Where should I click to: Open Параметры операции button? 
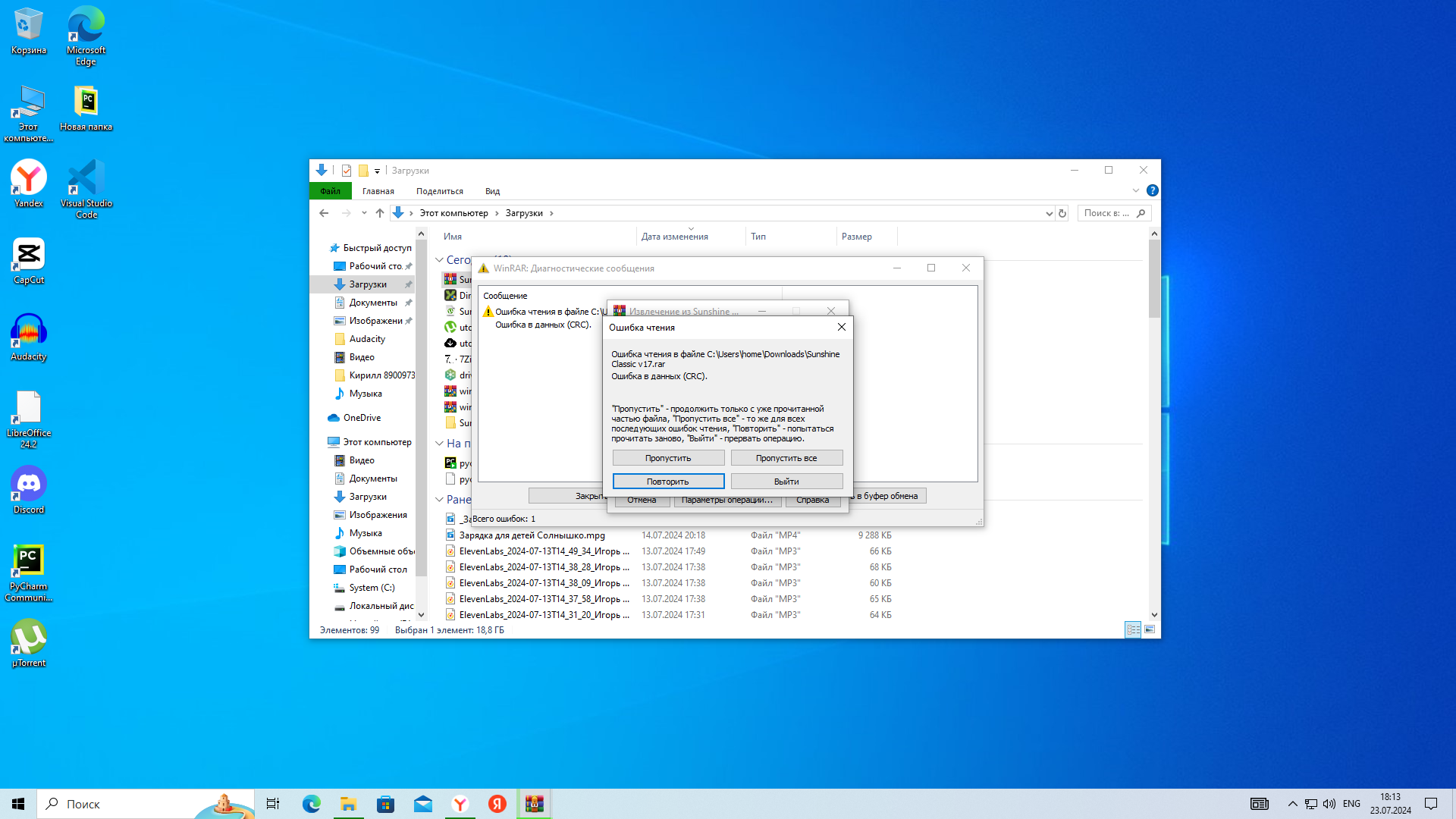[x=727, y=500]
